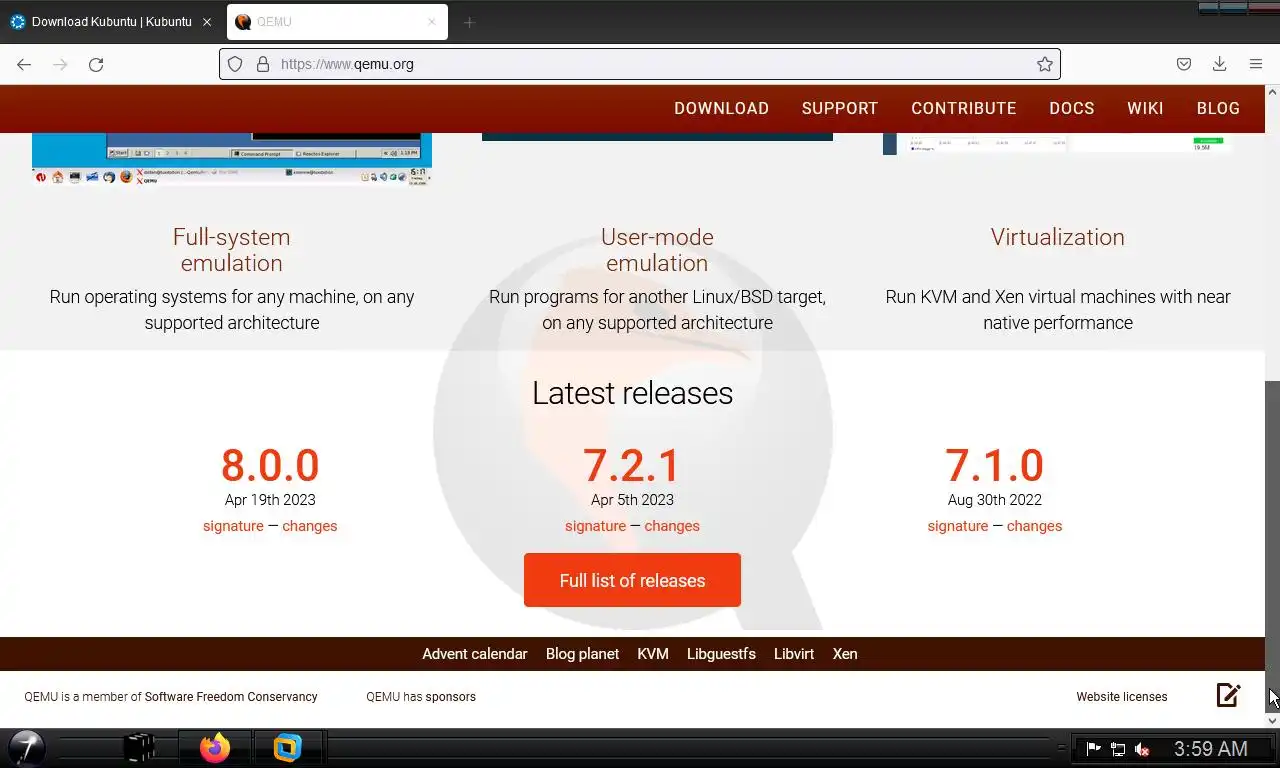
Task: Click the scrollbar down arrow
Action: click(x=1272, y=720)
